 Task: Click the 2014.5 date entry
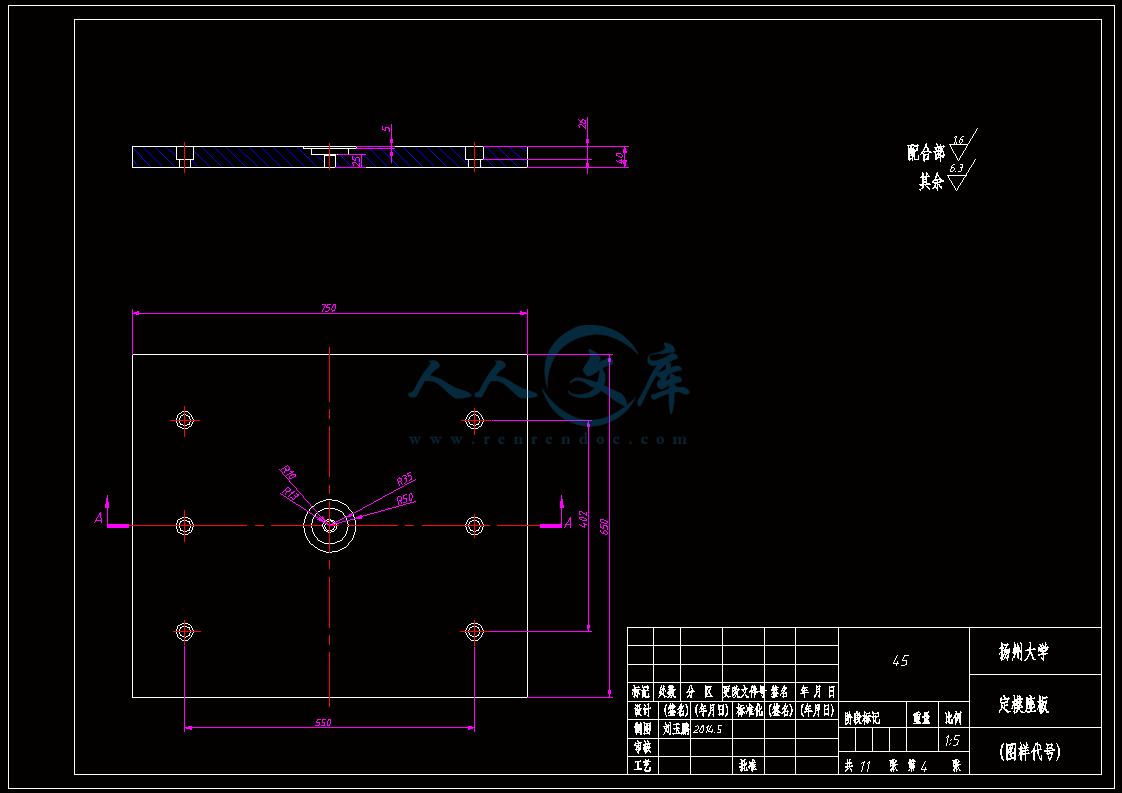pyautogui.click(x=708, y=729)
